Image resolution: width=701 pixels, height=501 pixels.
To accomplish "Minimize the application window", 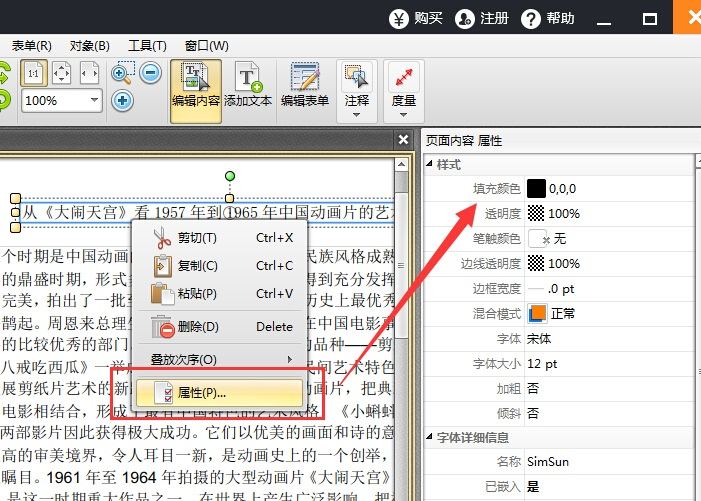I will [604, 20].
